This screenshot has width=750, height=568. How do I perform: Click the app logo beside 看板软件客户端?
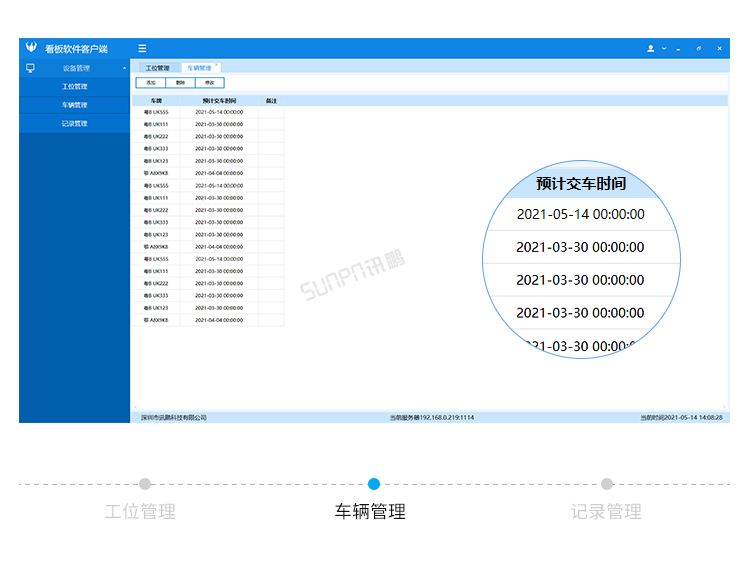31,47
